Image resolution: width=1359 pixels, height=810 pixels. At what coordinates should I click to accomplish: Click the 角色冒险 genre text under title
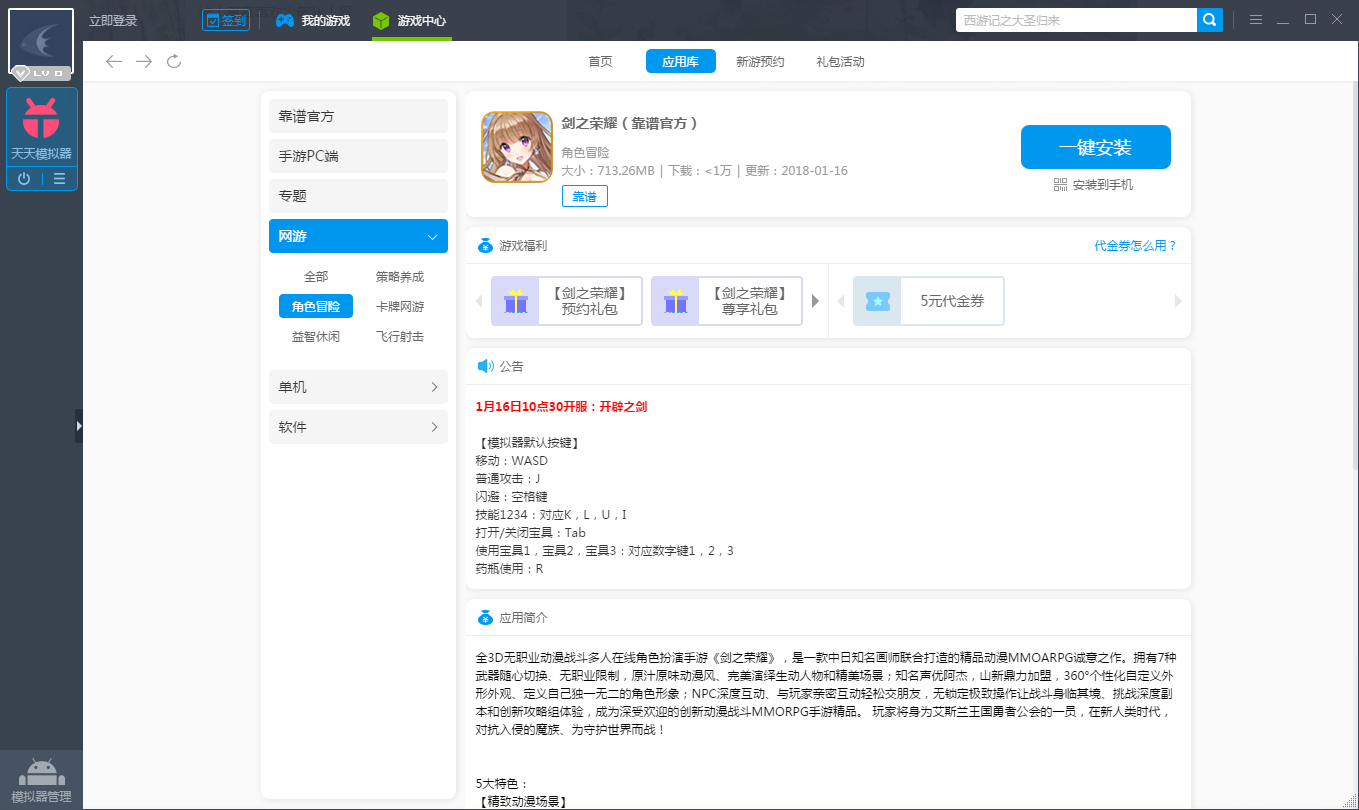click(x=585, y=153)
